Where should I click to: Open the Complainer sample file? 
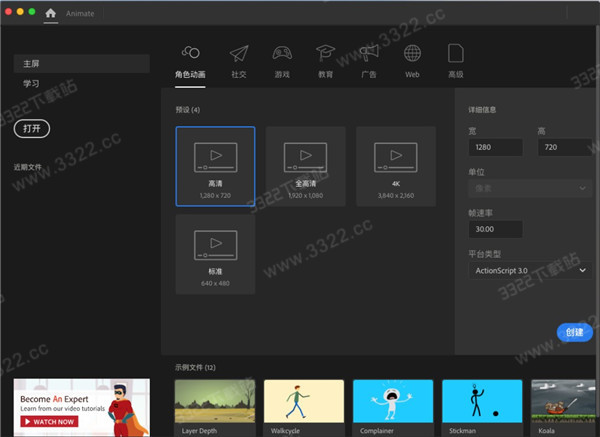tap(393, 408)
